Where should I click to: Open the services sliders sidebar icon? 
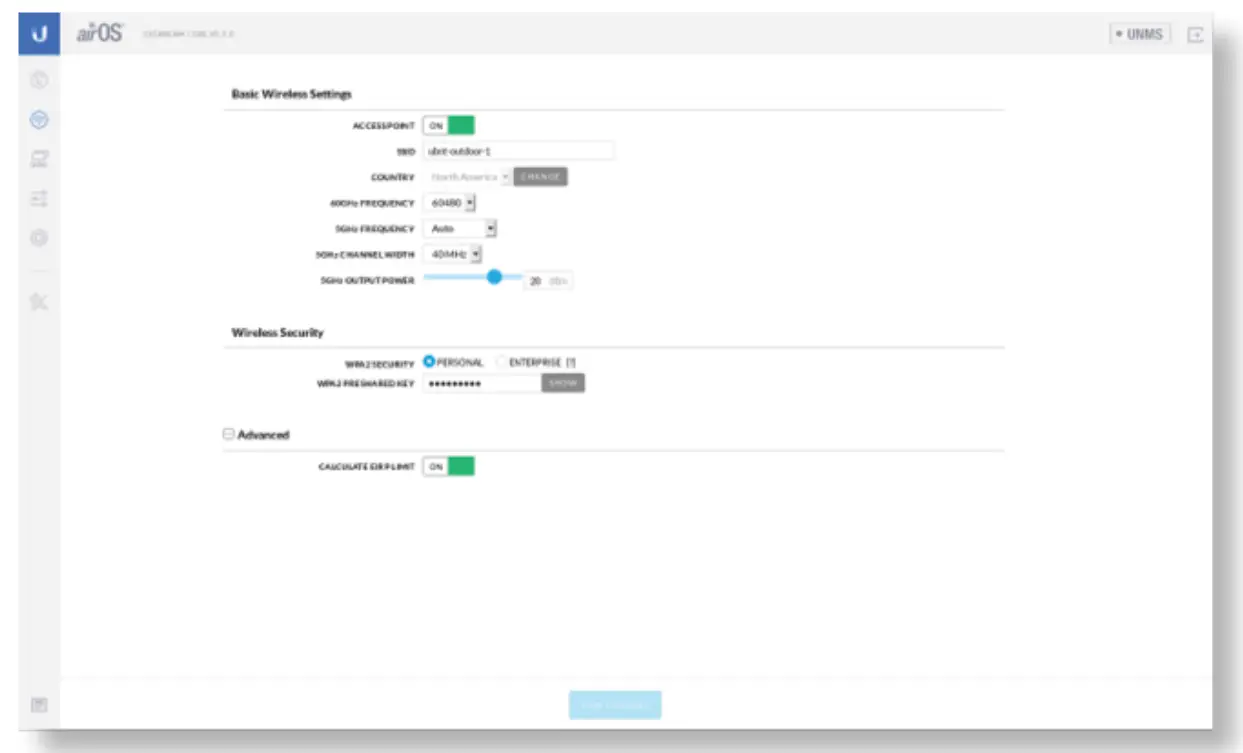(x=39, y=200)
